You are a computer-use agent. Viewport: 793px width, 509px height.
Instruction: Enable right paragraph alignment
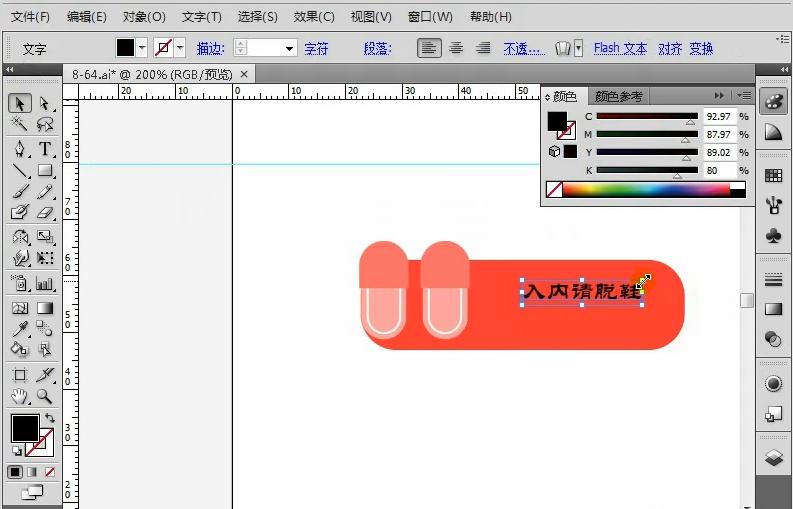coord(483,48)
